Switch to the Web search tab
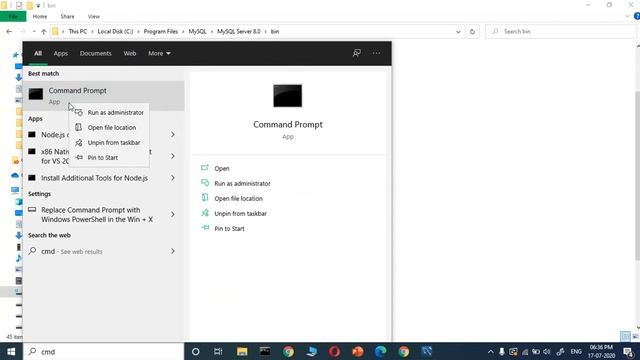This screenshot has width=640, height=360. (x=130, y=53)
